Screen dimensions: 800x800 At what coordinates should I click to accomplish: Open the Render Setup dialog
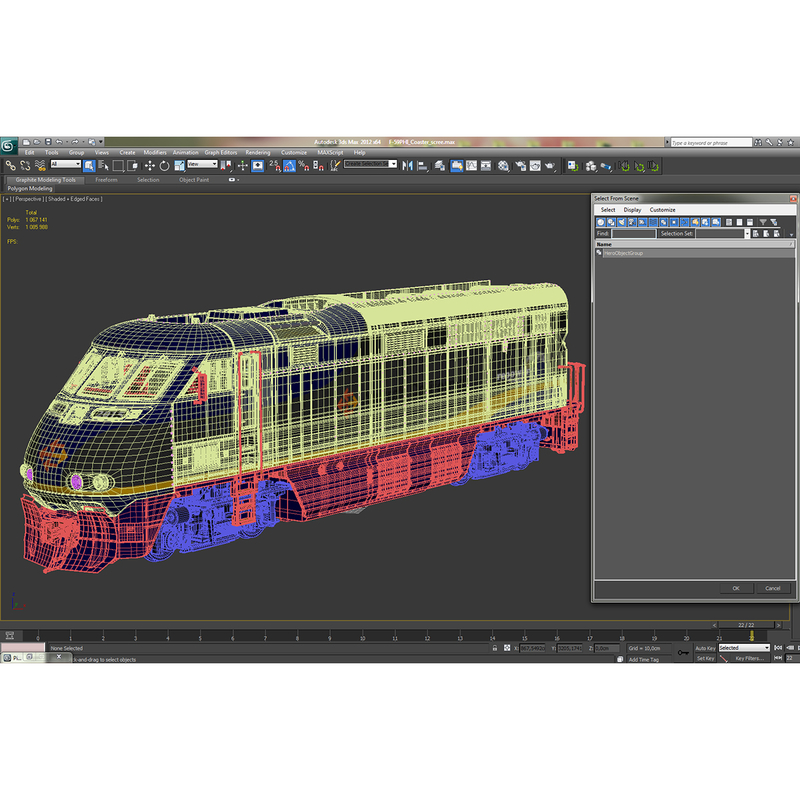[520, 166]
